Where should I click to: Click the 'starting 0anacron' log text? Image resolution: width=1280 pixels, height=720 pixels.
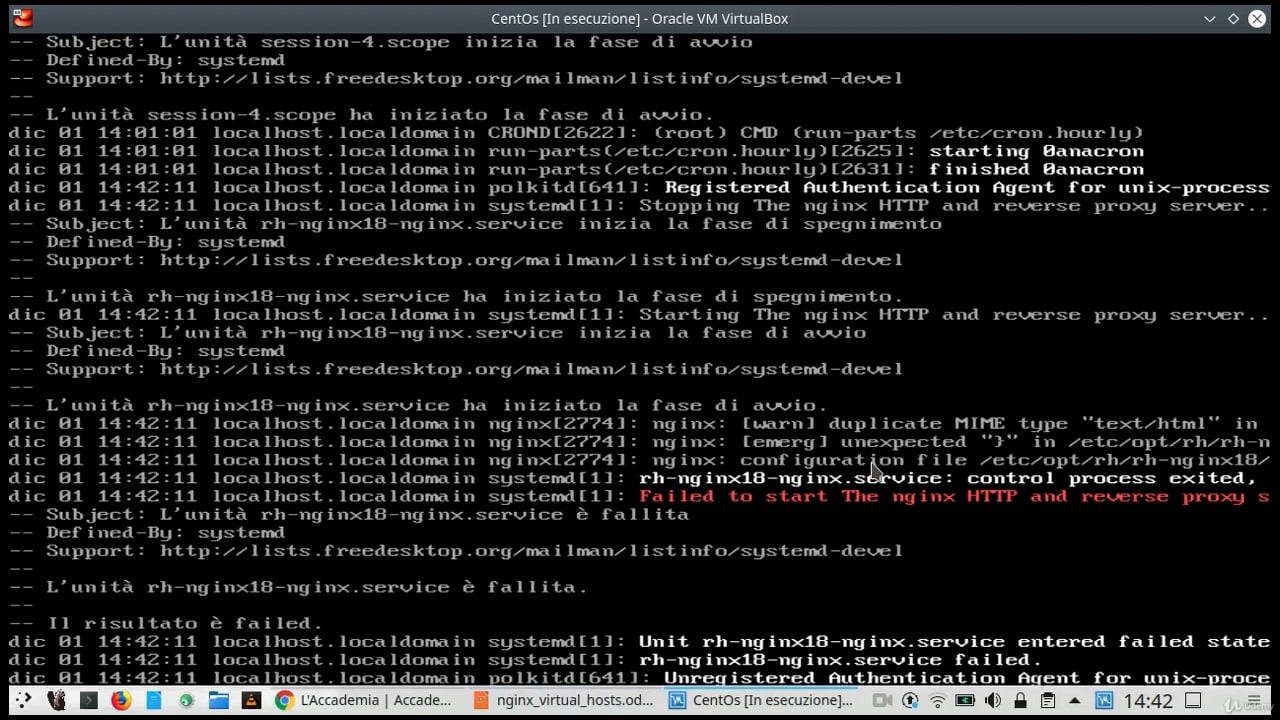tap(1036, 151)
